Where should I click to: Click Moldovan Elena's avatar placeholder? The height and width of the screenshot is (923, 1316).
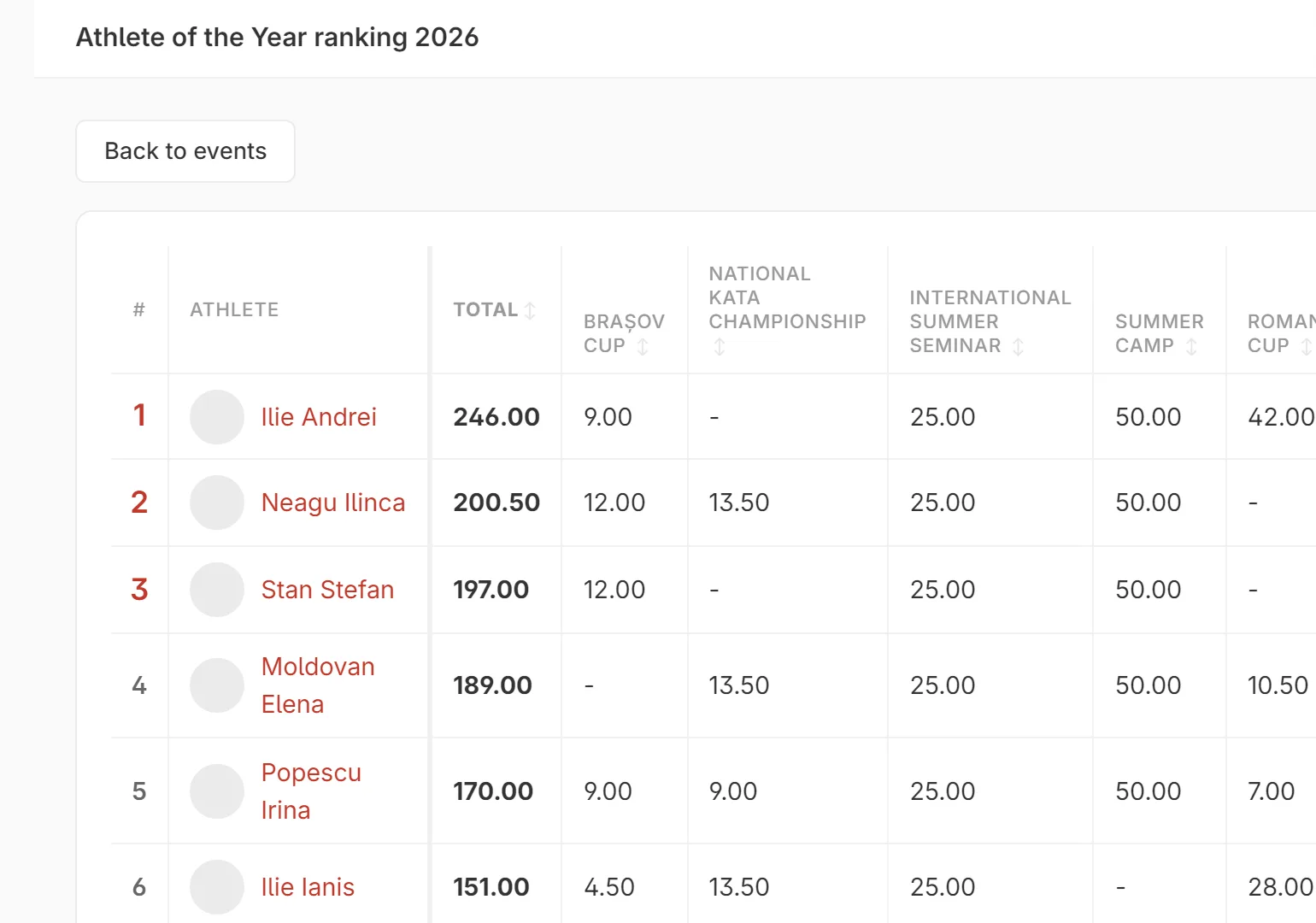coord(217,685)
